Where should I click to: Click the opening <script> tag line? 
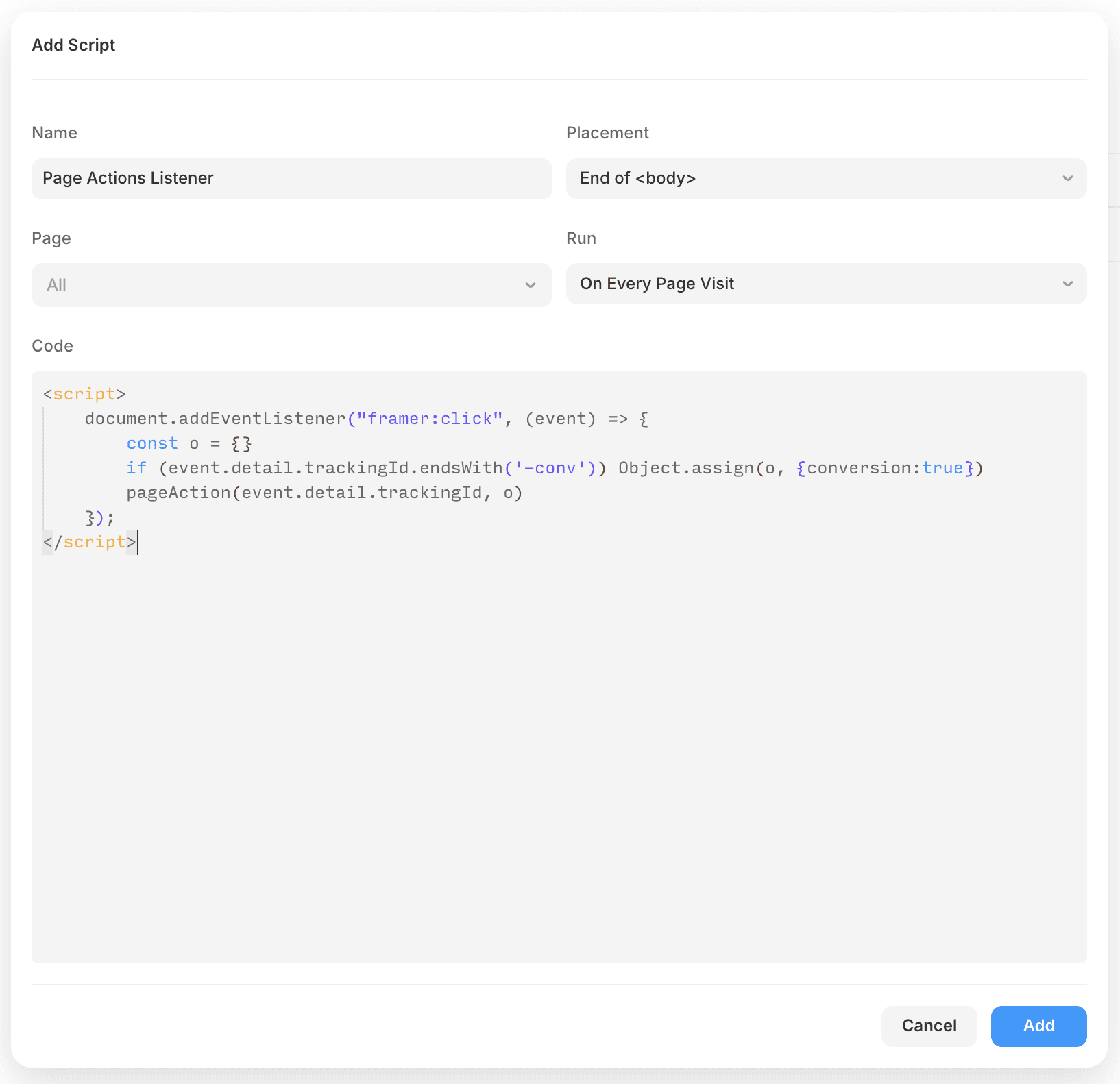click(x=84, y=394)
